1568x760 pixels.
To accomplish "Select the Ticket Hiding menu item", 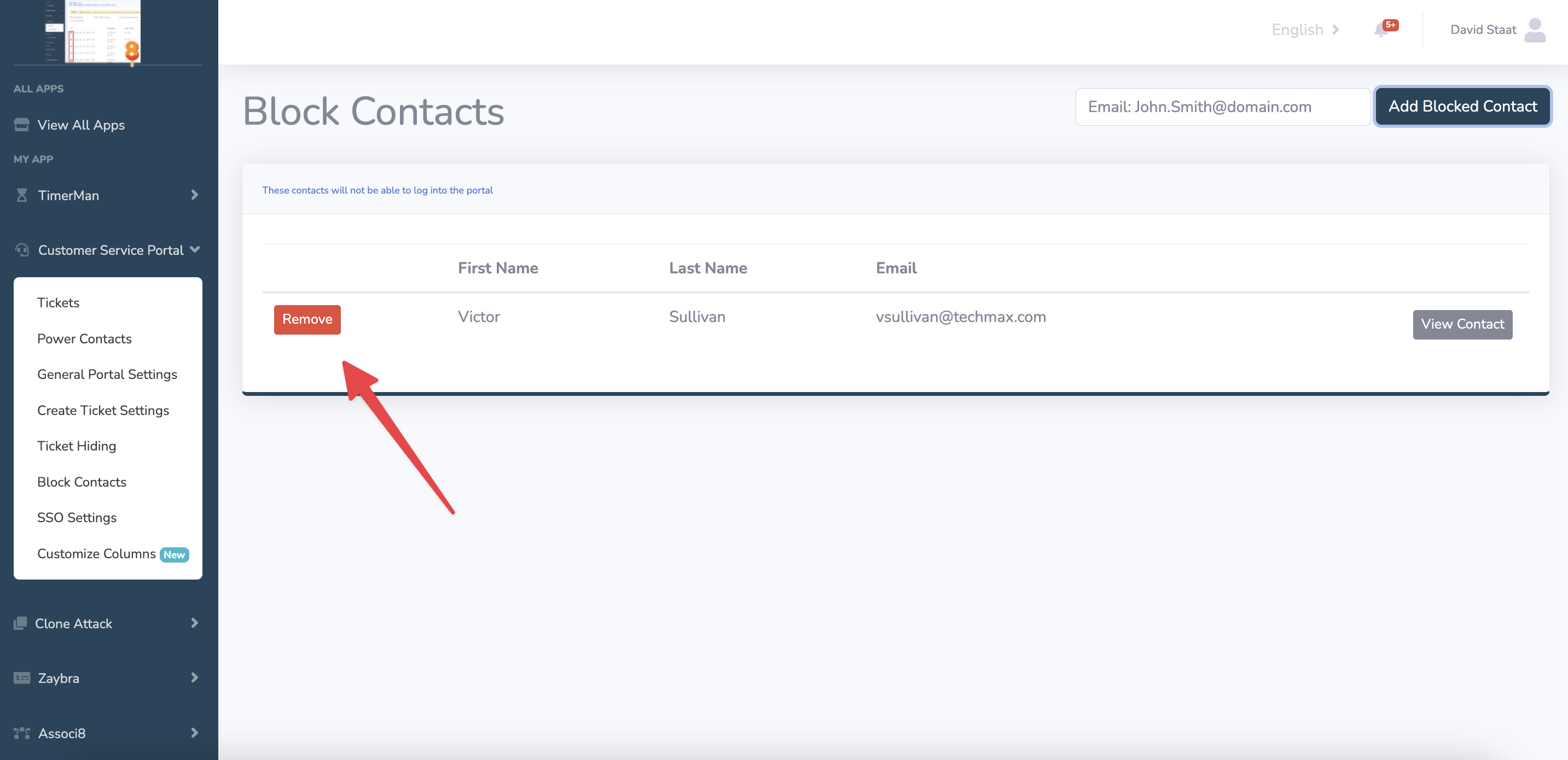I will click(x=76, y=446).
